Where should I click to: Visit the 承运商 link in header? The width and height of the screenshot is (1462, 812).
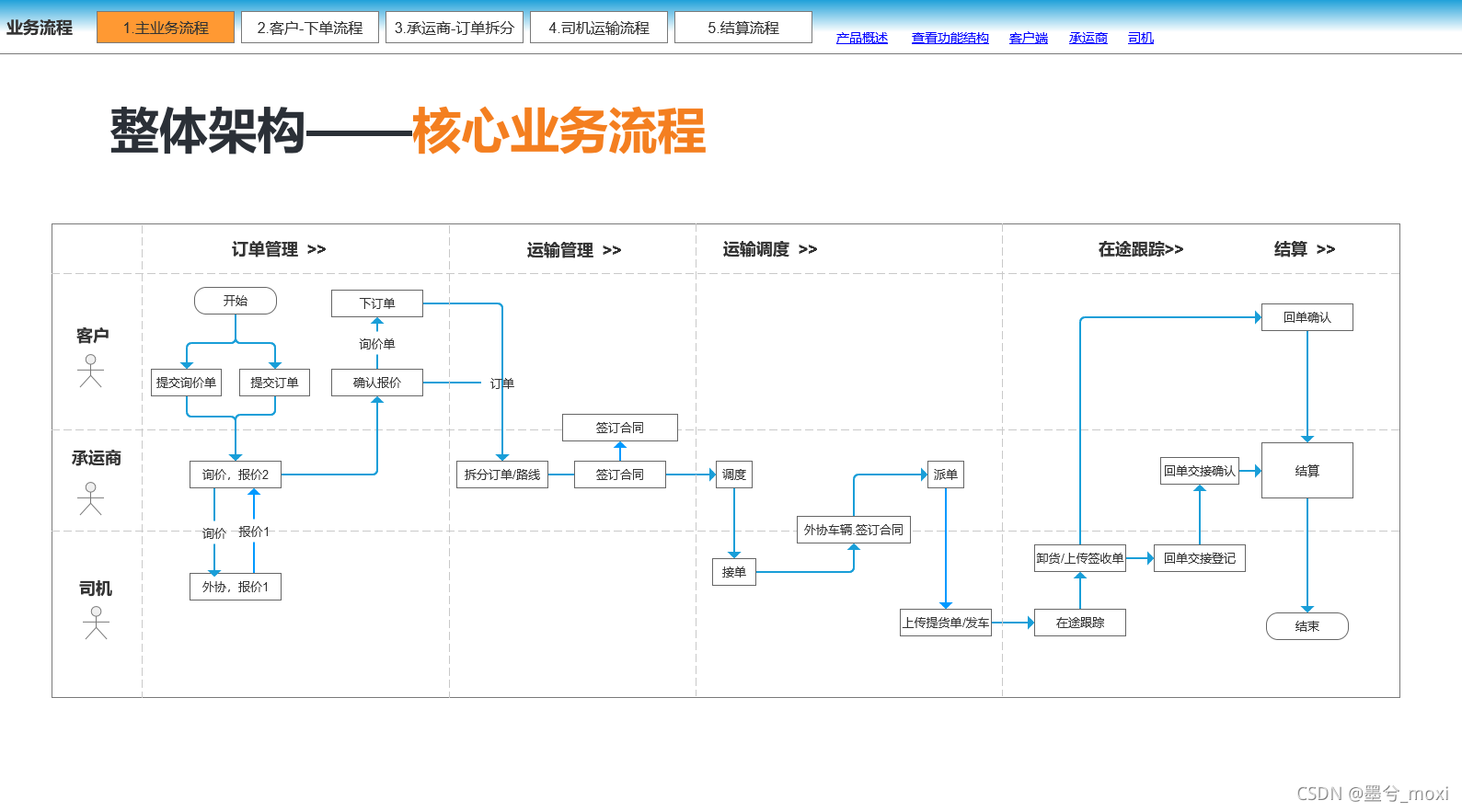click(x=1088, y=38)
